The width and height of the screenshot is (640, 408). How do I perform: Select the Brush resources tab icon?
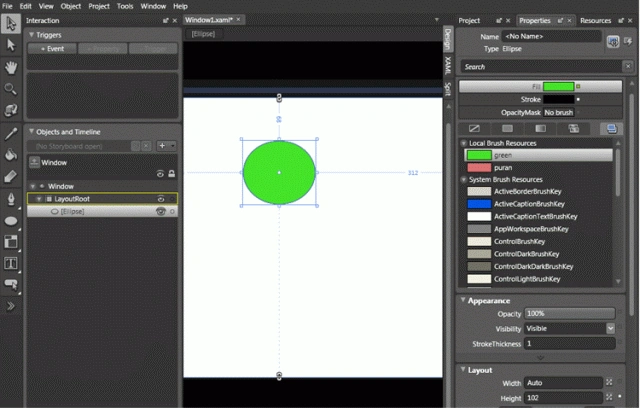pos(611,129)
